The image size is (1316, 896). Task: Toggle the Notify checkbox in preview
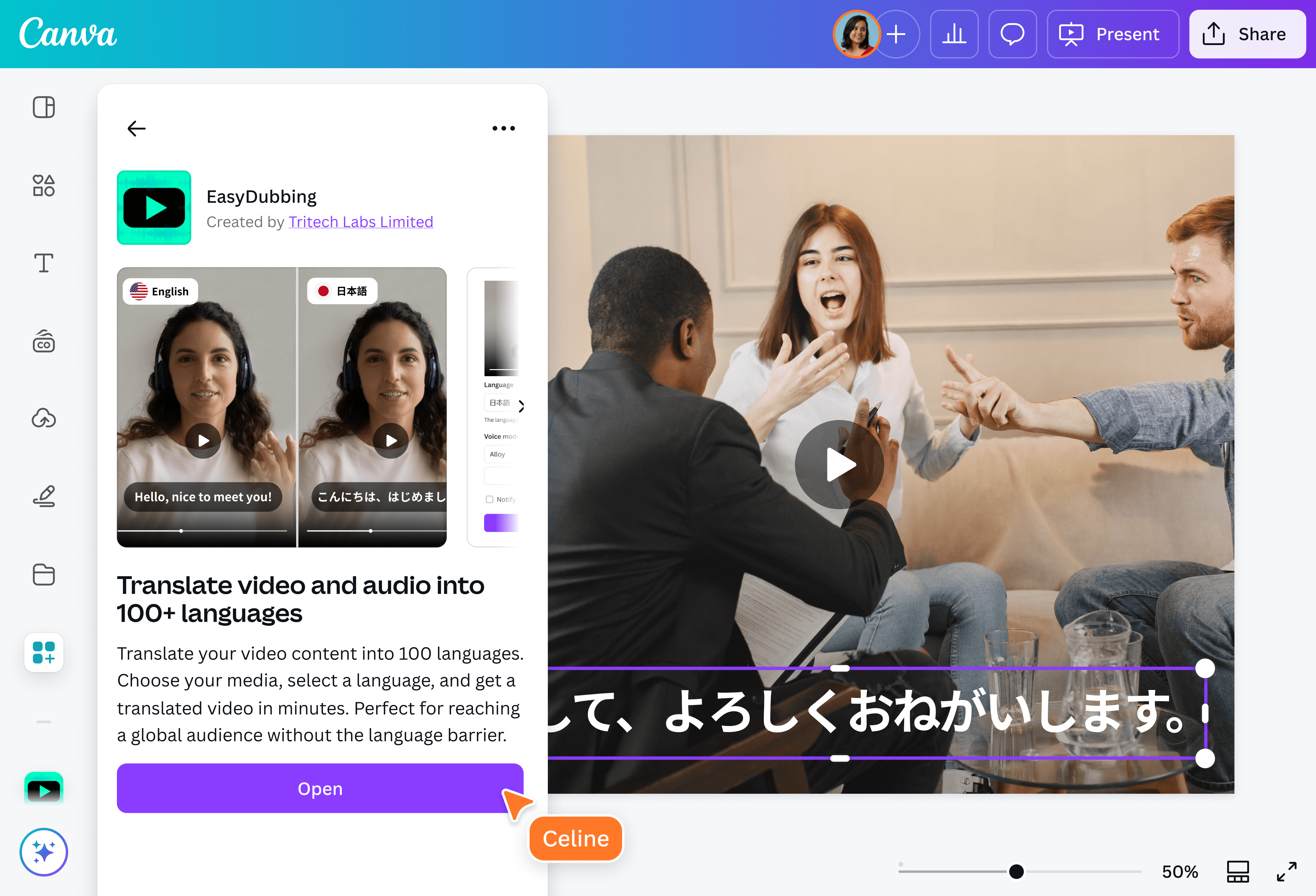point(489,499)
